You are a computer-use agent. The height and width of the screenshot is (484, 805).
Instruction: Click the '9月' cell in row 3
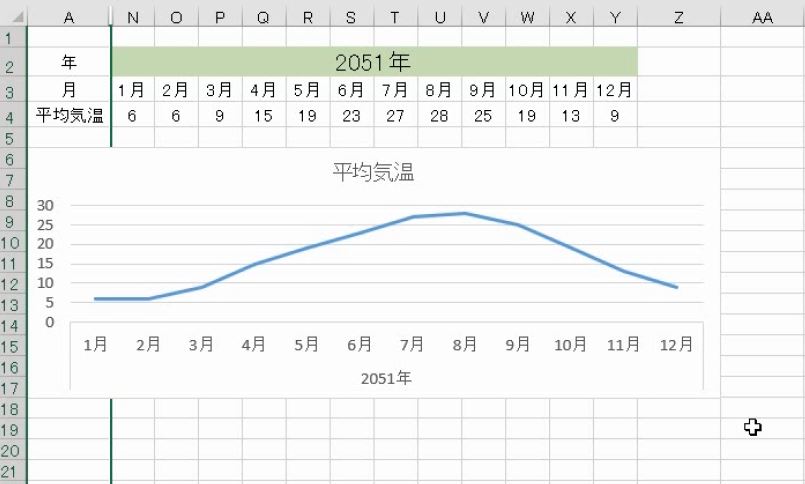(x=484, y=90)
